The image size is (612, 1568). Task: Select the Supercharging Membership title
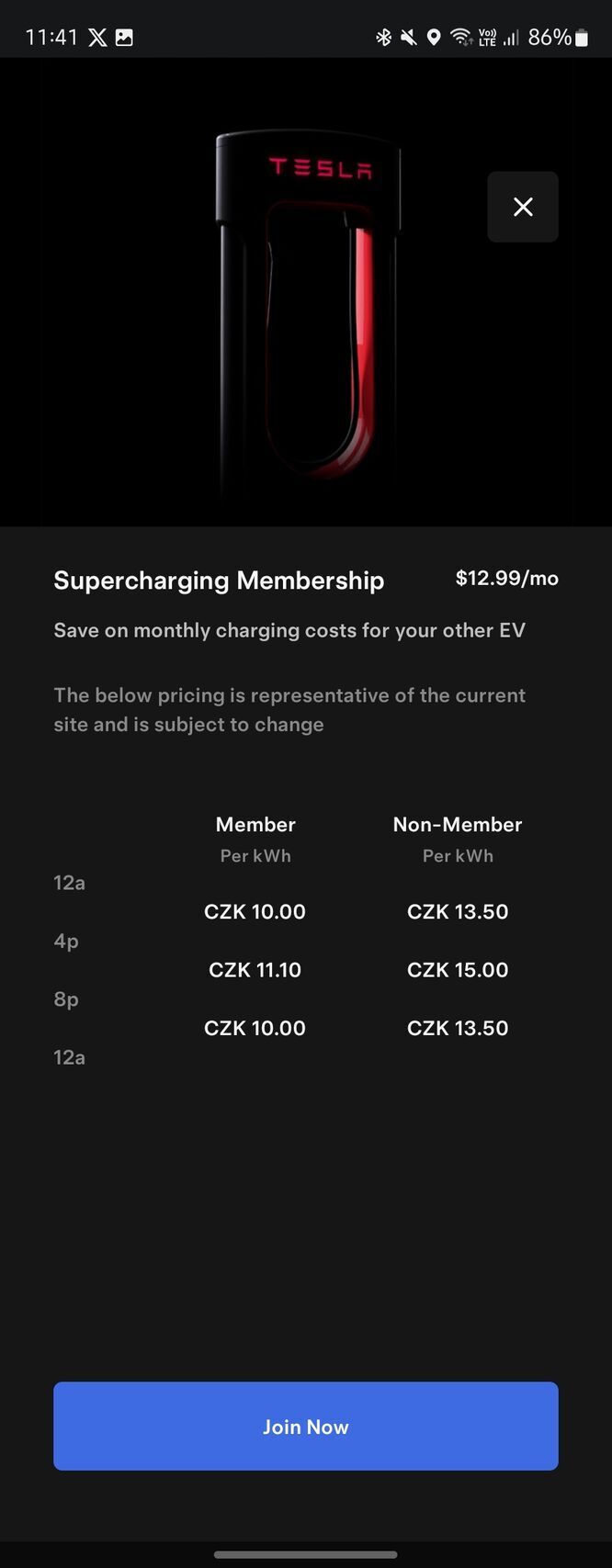point(219,581)
